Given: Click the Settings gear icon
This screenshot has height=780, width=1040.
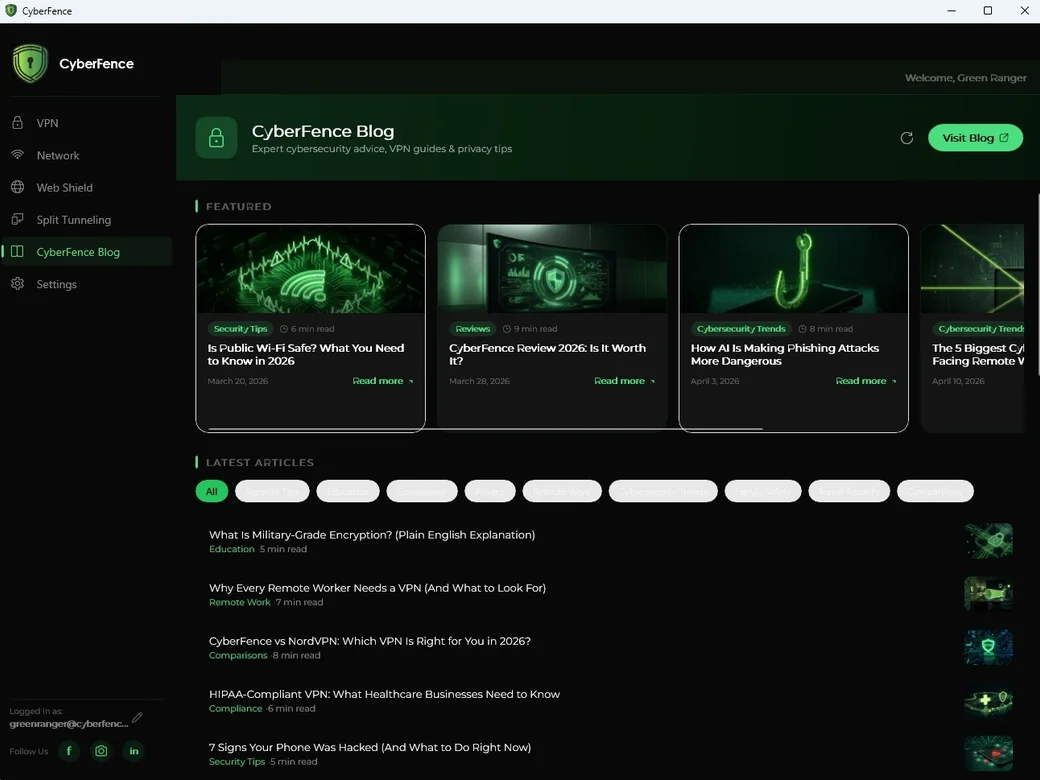Looking at the screenshot, I should click(18, 283).
